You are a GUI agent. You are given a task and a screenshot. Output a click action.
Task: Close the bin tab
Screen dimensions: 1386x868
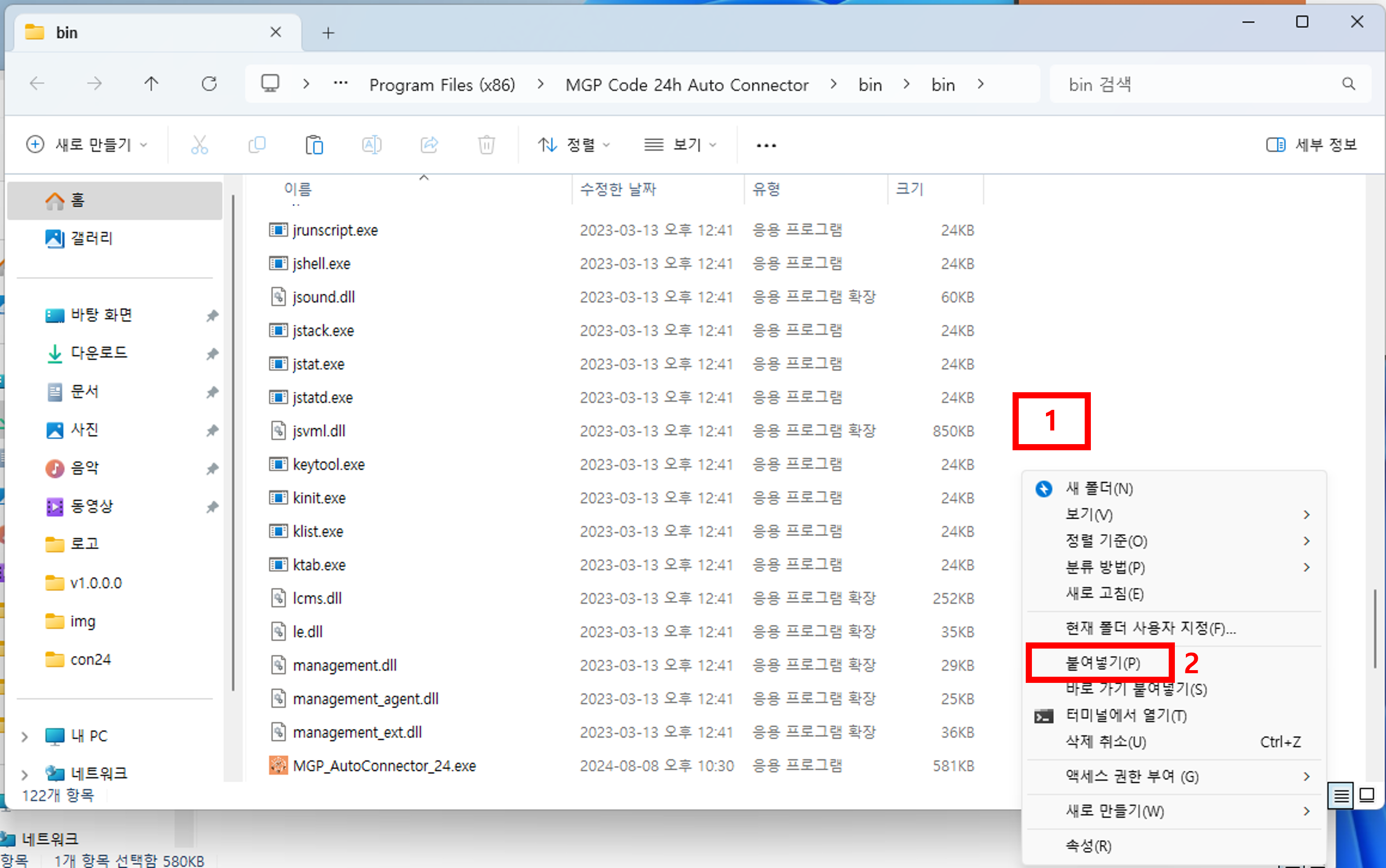(276, 32)
